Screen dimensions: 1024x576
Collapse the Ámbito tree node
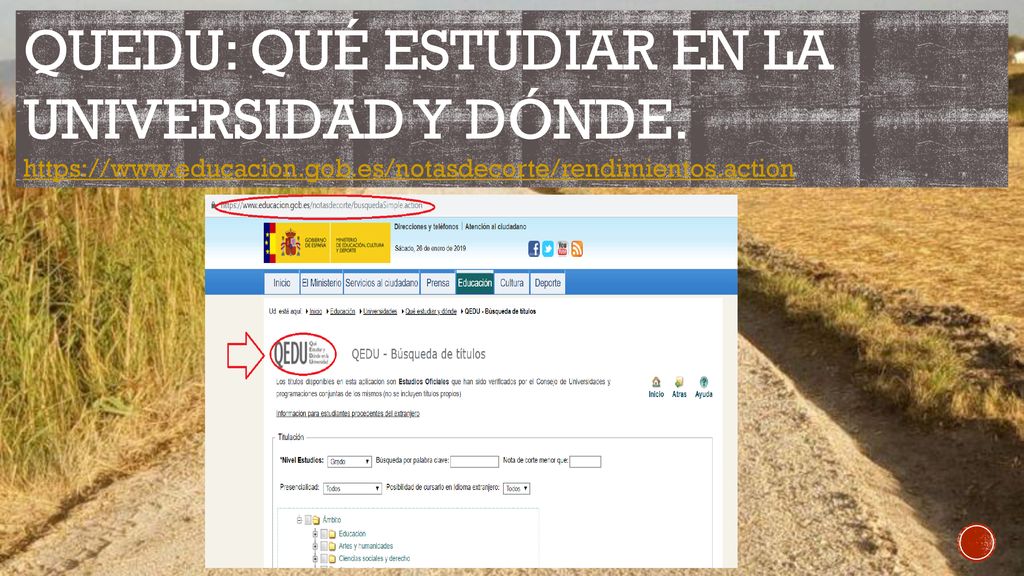300,520
